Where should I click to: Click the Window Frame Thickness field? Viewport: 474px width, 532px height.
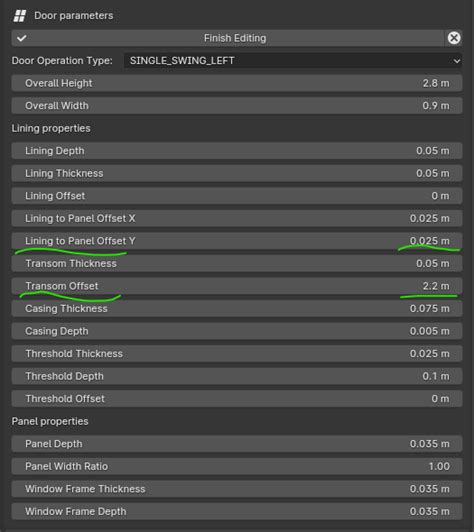(x=237, y=489)
